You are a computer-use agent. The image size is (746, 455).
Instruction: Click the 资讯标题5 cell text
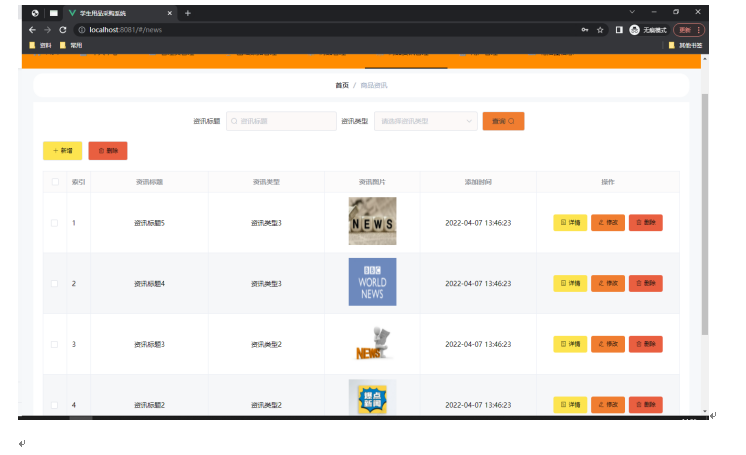[x=149, y=223]
